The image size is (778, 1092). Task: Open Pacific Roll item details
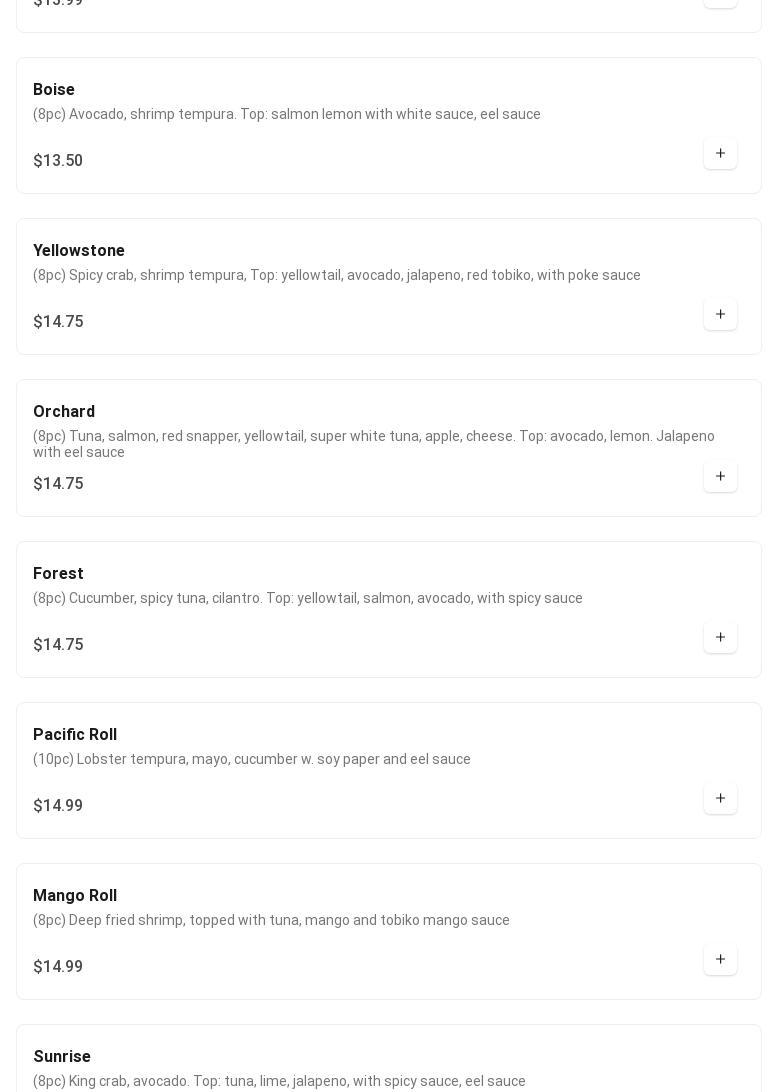(x=75, y=735)
